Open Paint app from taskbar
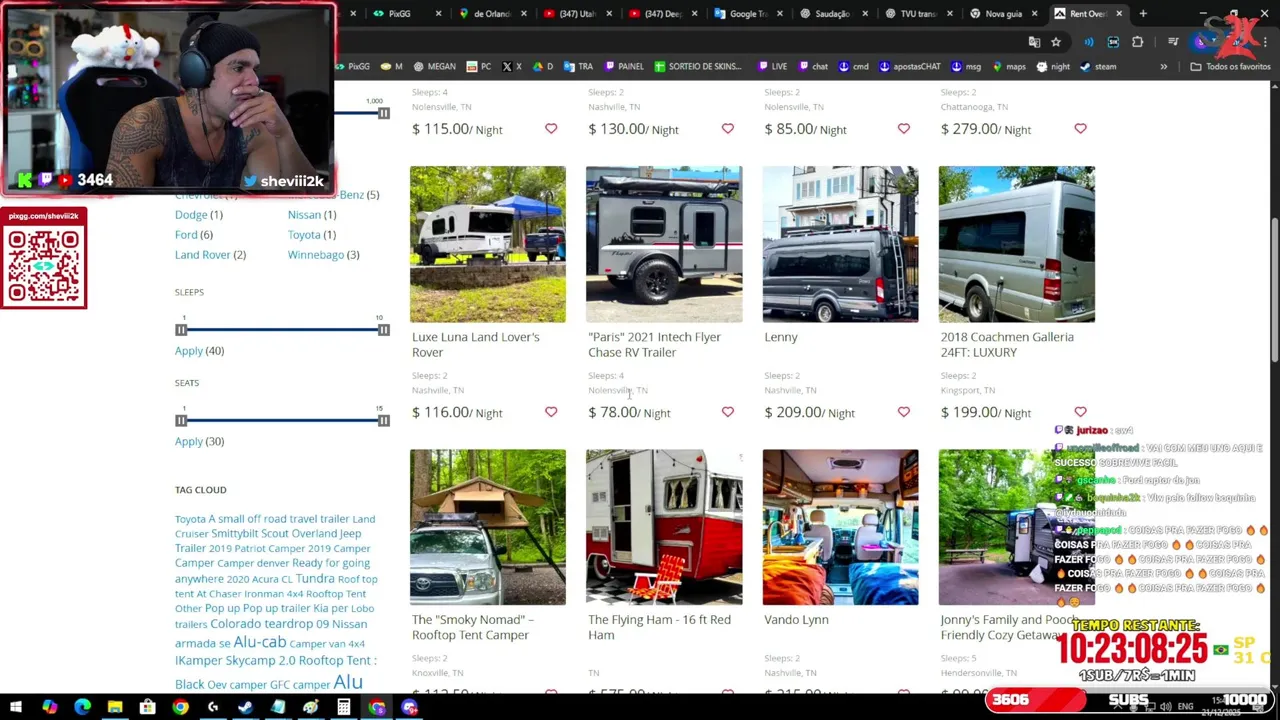The height and width of the screenshot is (720, 1280). pyautogui.click(x=311, y=707)
